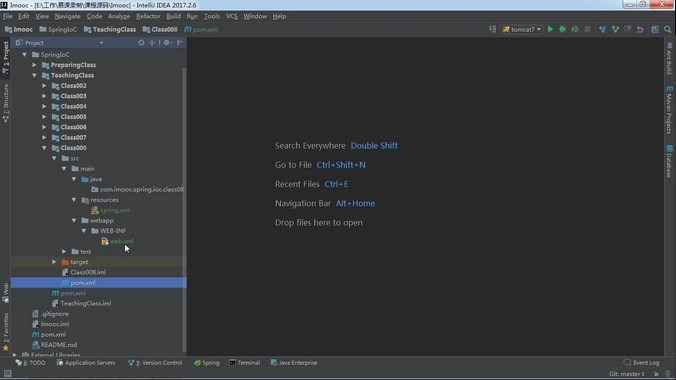
Task: Run with coverage icon in toolbar
Action: tap(575, 29)
